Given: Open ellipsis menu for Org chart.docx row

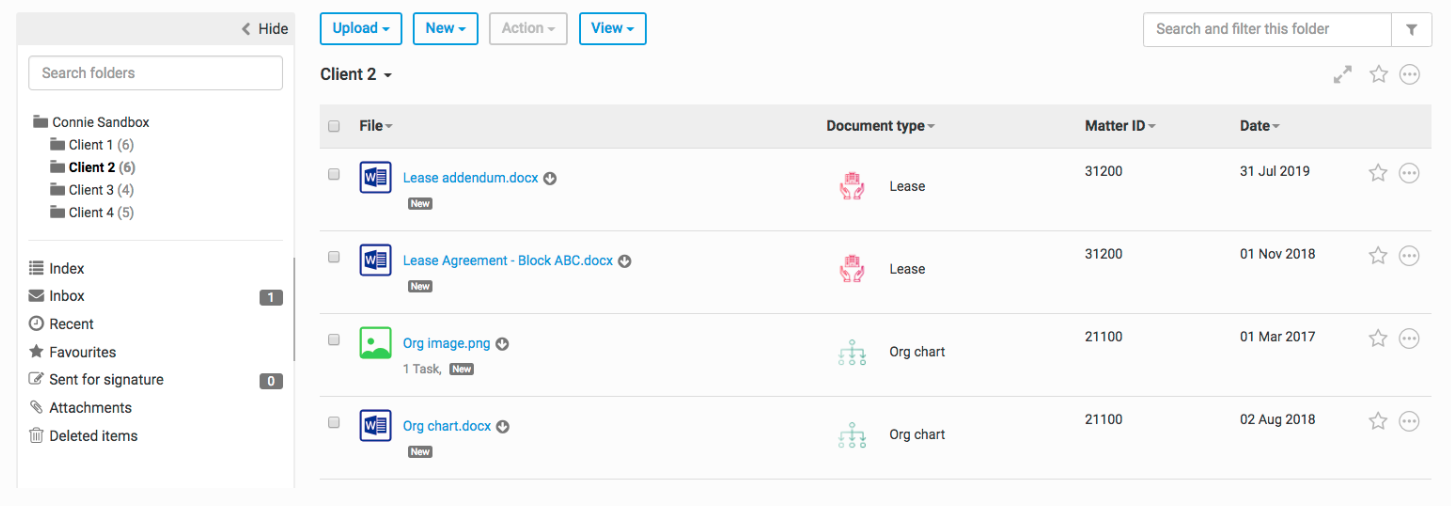Looking at the screenshot, I should 1409,422.
